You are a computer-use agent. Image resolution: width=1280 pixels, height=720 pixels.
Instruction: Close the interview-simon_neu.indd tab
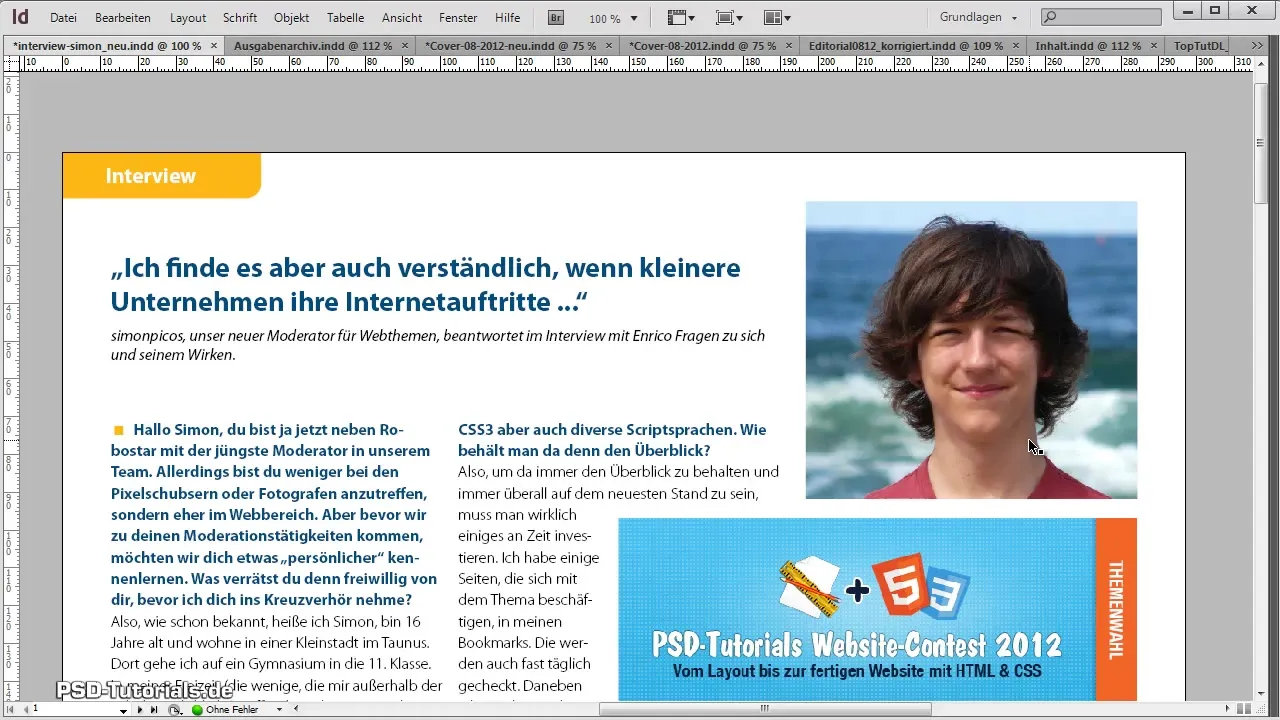tap(214, 46)
